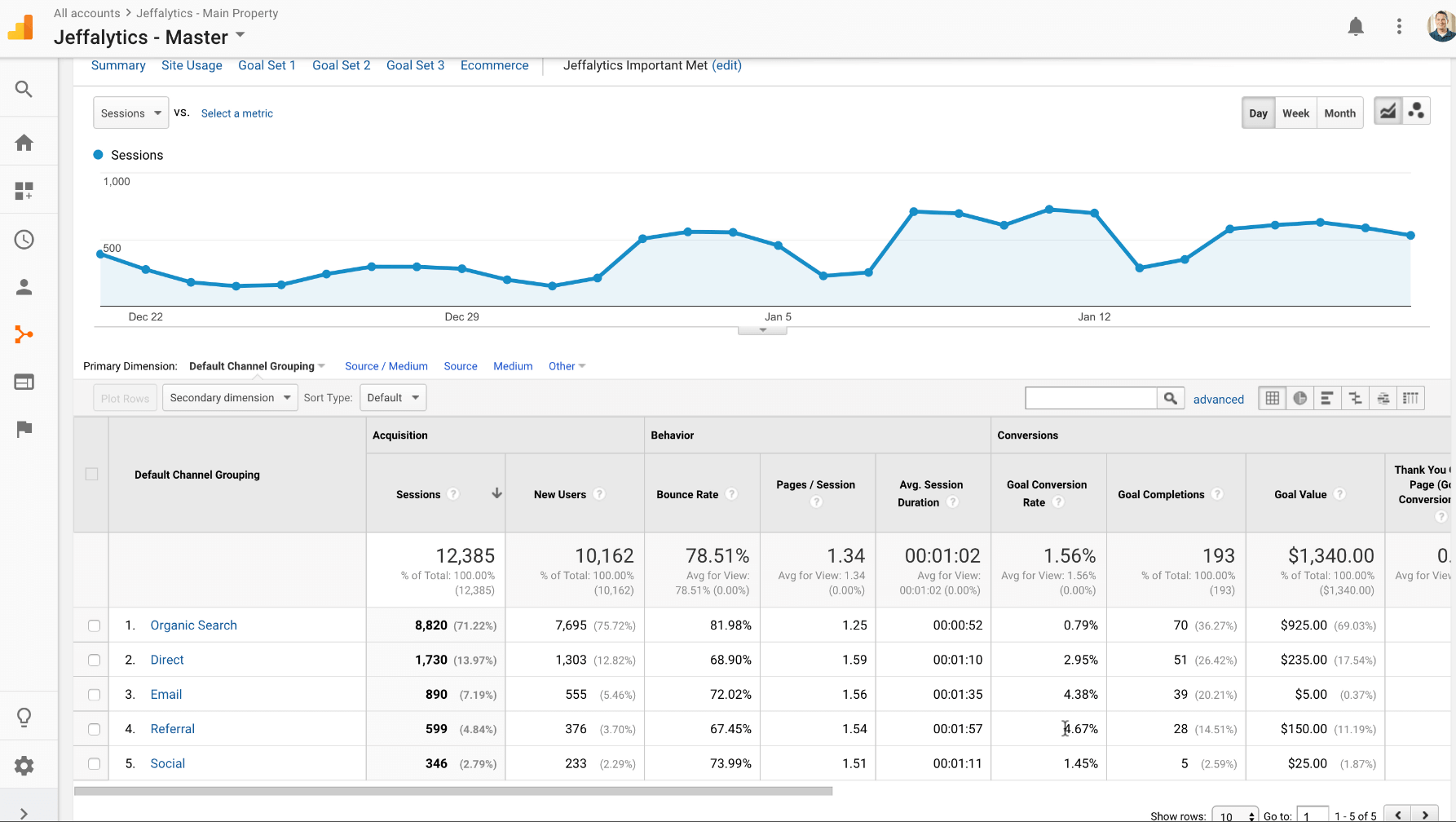Toggle select-all checkbox in table header
The image size is (1456, 822).
click(91, 475)
